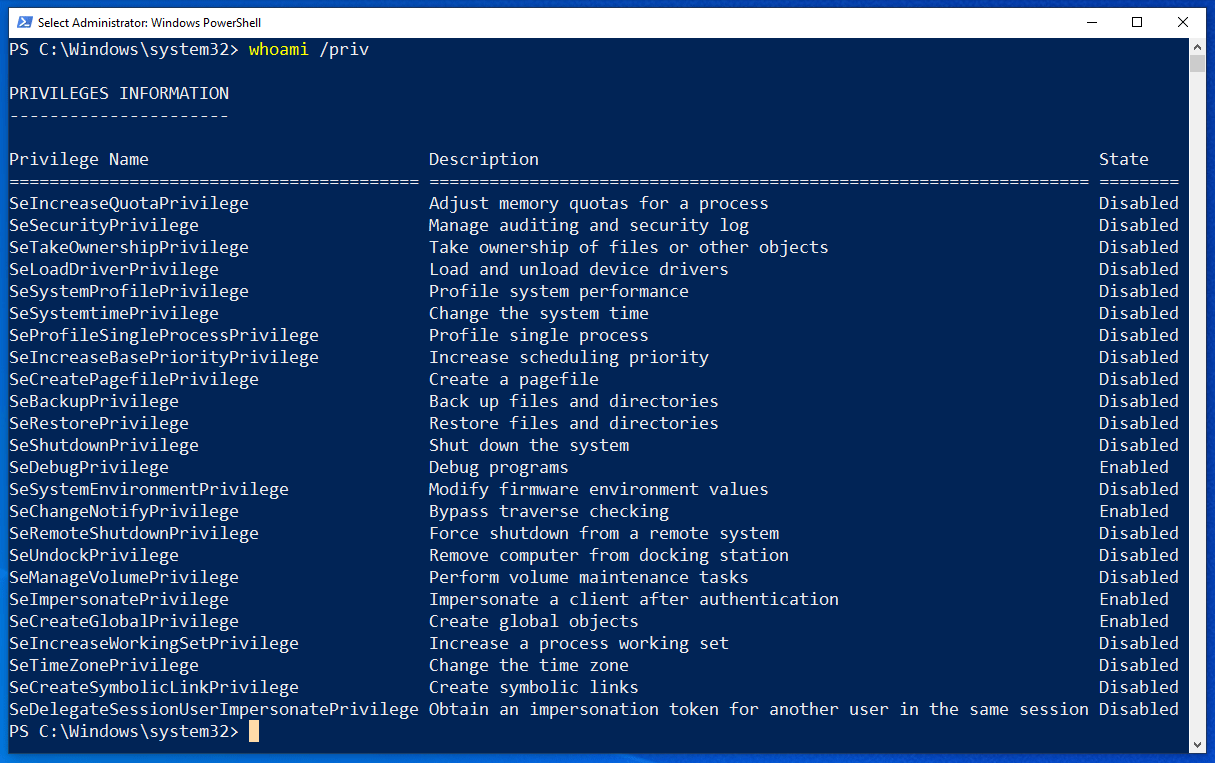The height and width of the screenshot is (763, 1215).
Task: Click the 'Privilege Name' column header
Action: (79, 159)
